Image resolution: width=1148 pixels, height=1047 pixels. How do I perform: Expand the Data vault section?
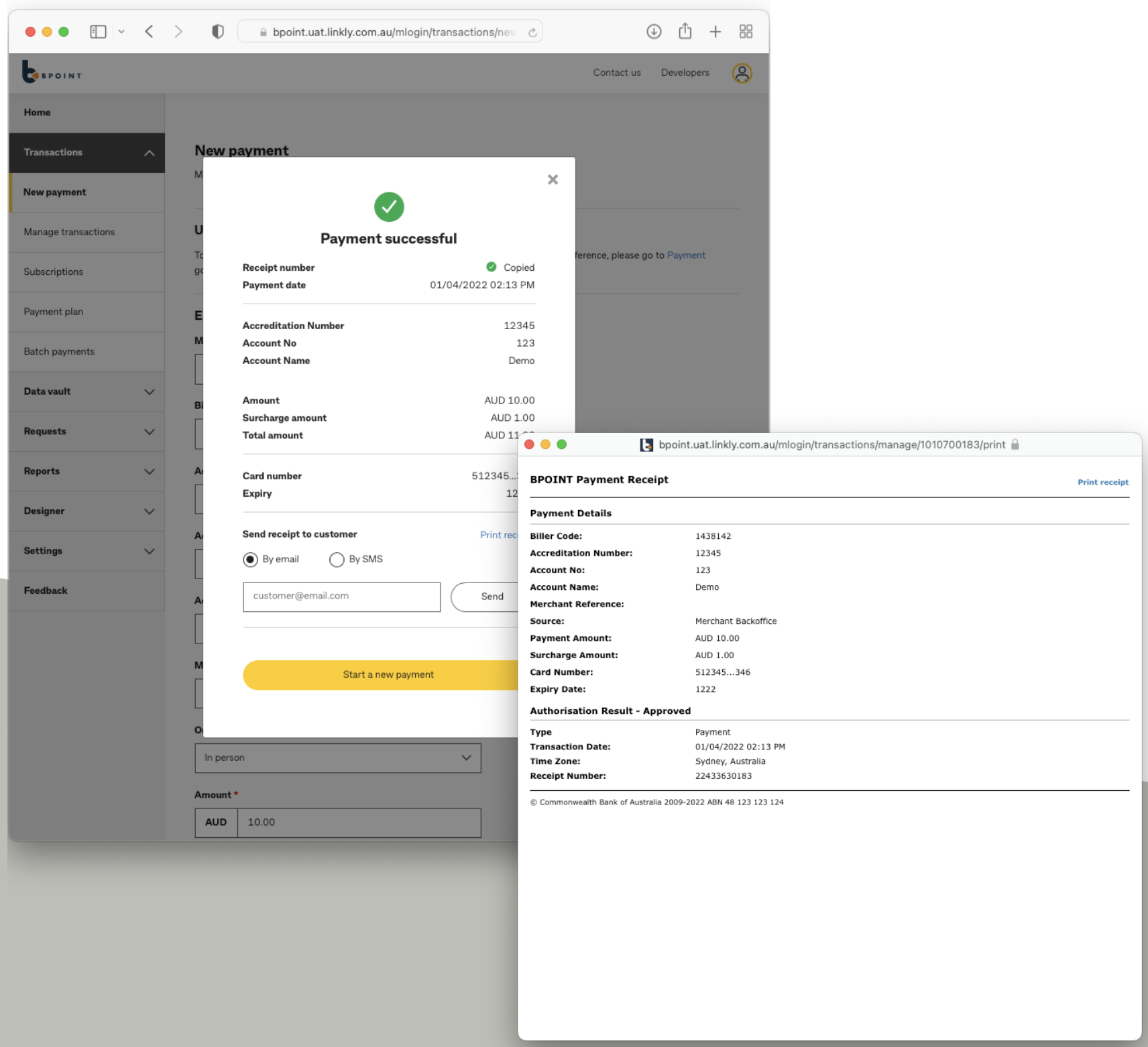86,391
